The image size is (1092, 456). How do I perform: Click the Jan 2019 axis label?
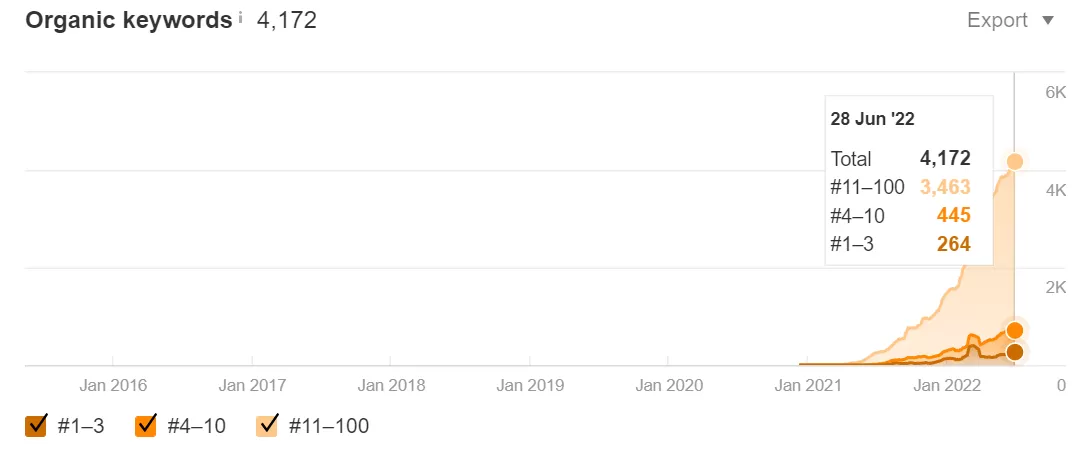(530, 385)
